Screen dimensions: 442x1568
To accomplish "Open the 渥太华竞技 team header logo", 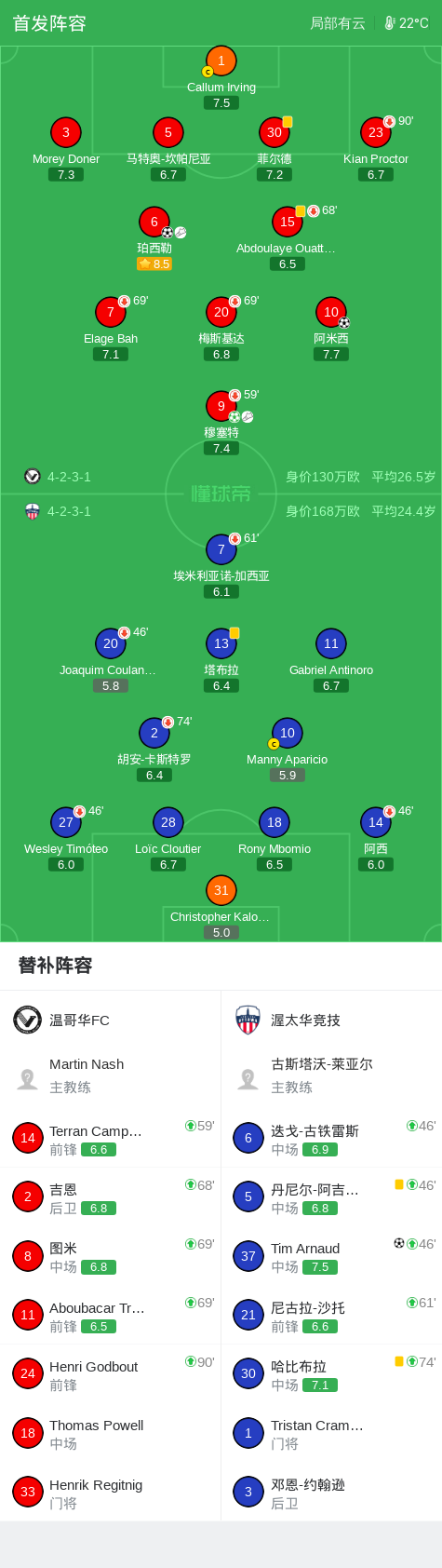I will (x=248, y=1020).
